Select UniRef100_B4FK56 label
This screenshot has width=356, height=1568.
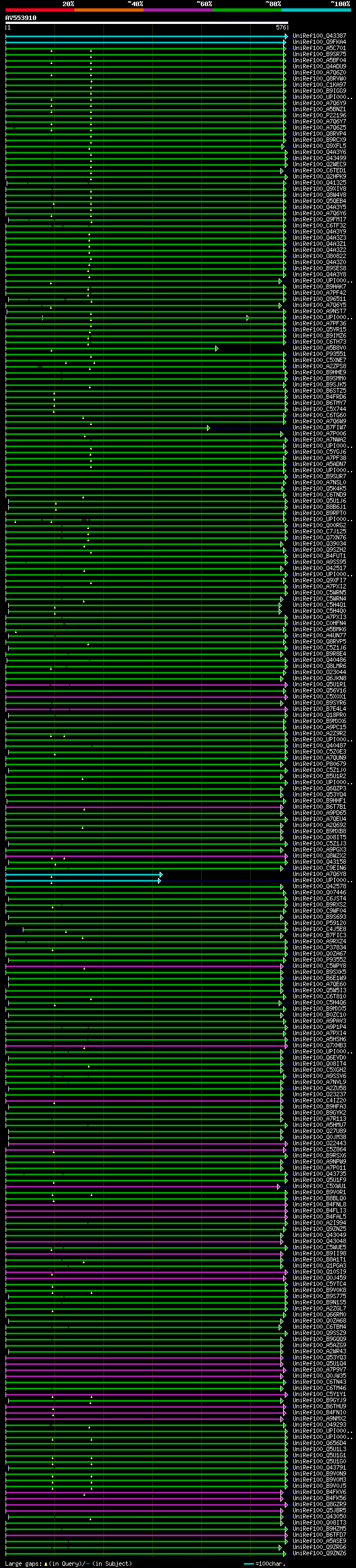(319, 1498)
